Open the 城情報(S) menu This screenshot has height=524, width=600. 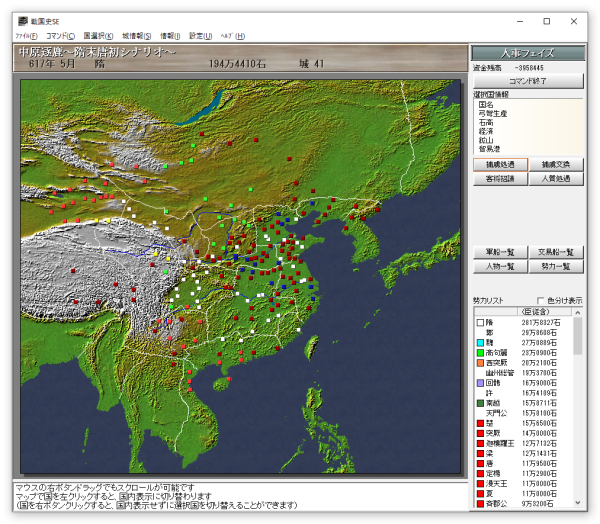[135, 36]
